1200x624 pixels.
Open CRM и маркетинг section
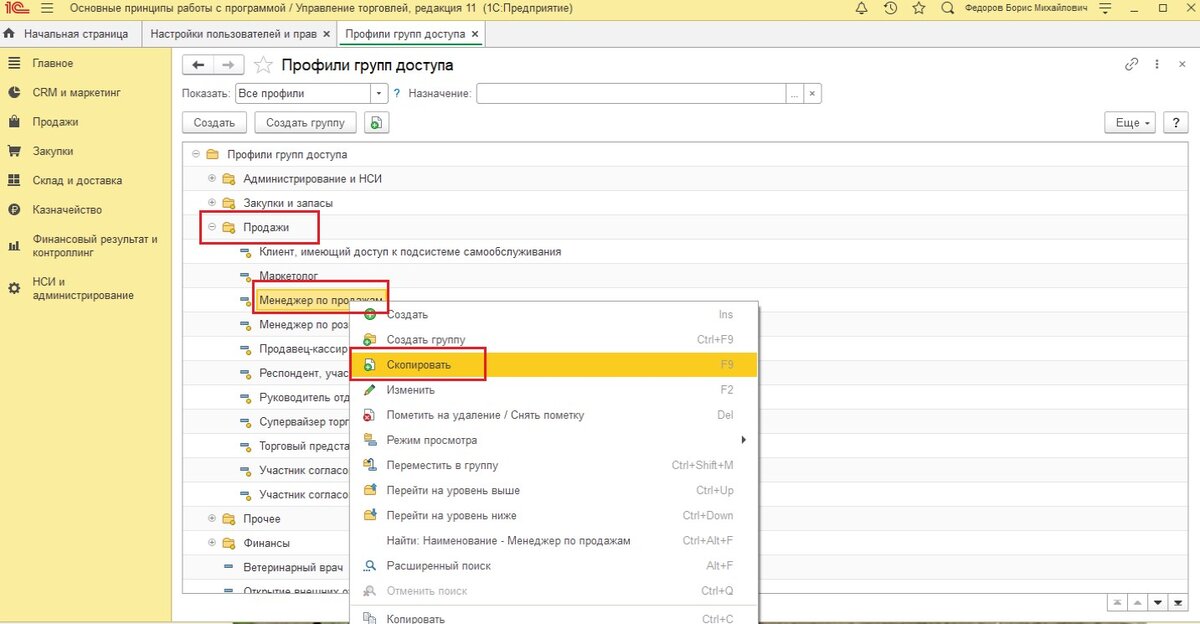(x=76, y=92)
